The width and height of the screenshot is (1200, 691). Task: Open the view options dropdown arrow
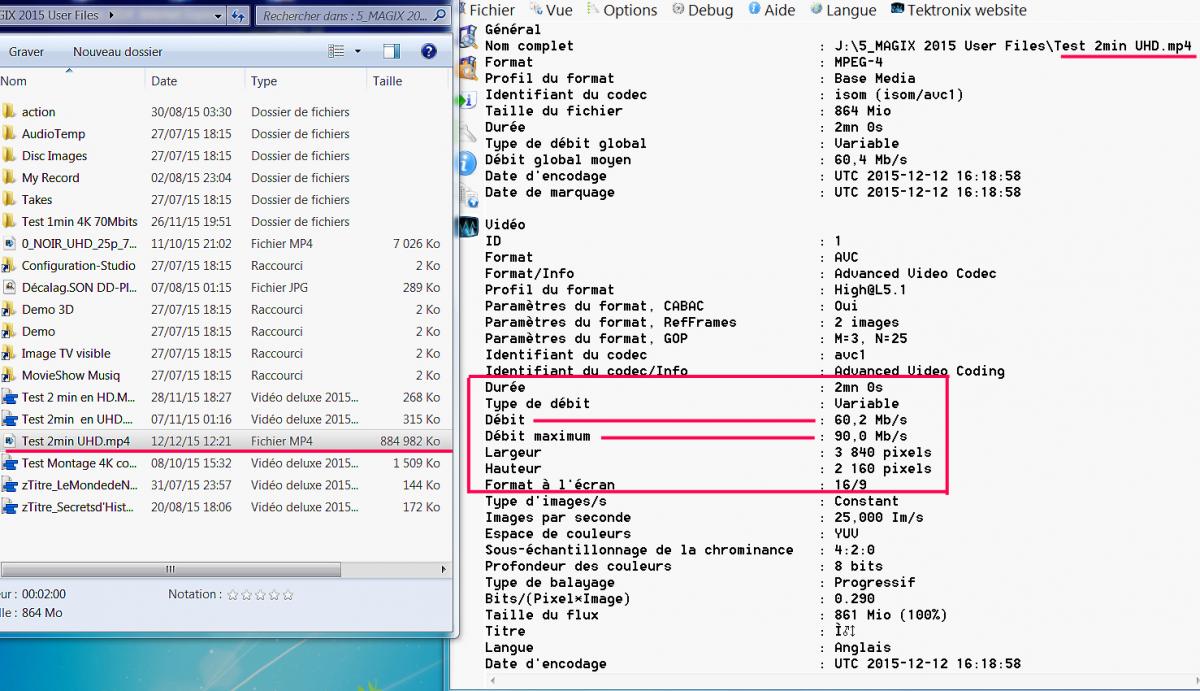(x=358, y=51)
